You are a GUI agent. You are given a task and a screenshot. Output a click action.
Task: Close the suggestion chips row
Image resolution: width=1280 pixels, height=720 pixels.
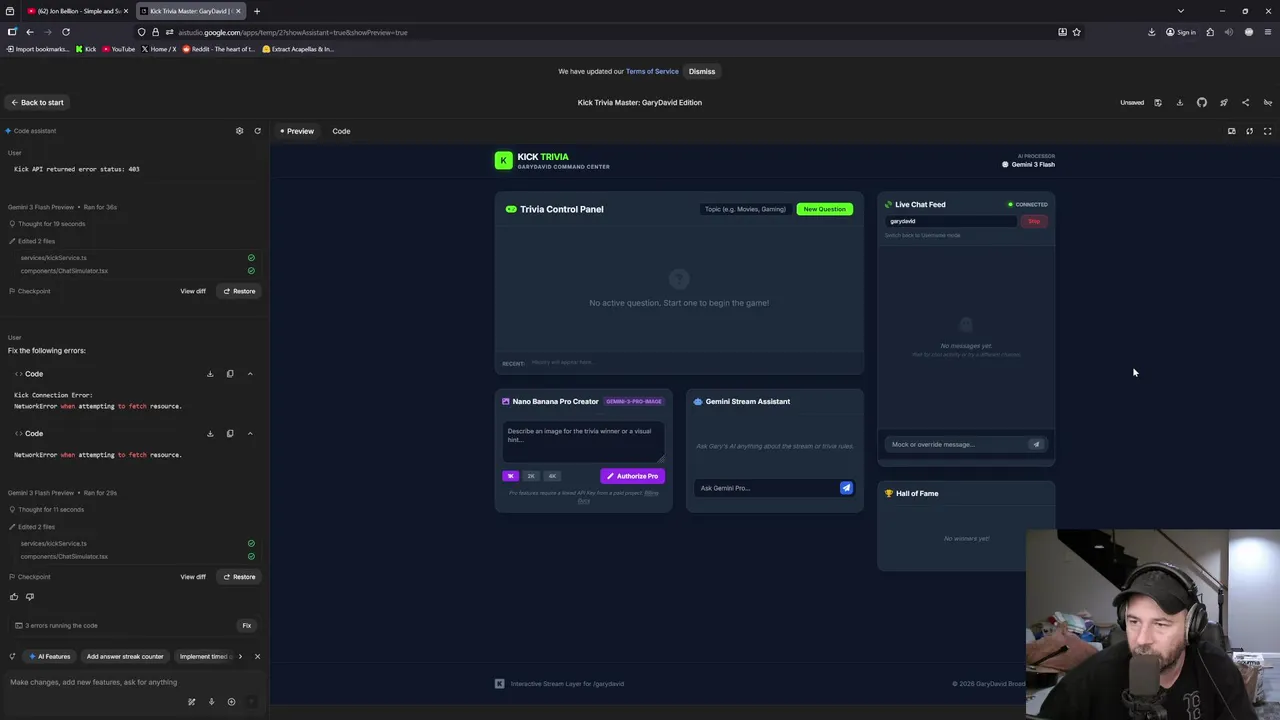click(x=257, y=657)
